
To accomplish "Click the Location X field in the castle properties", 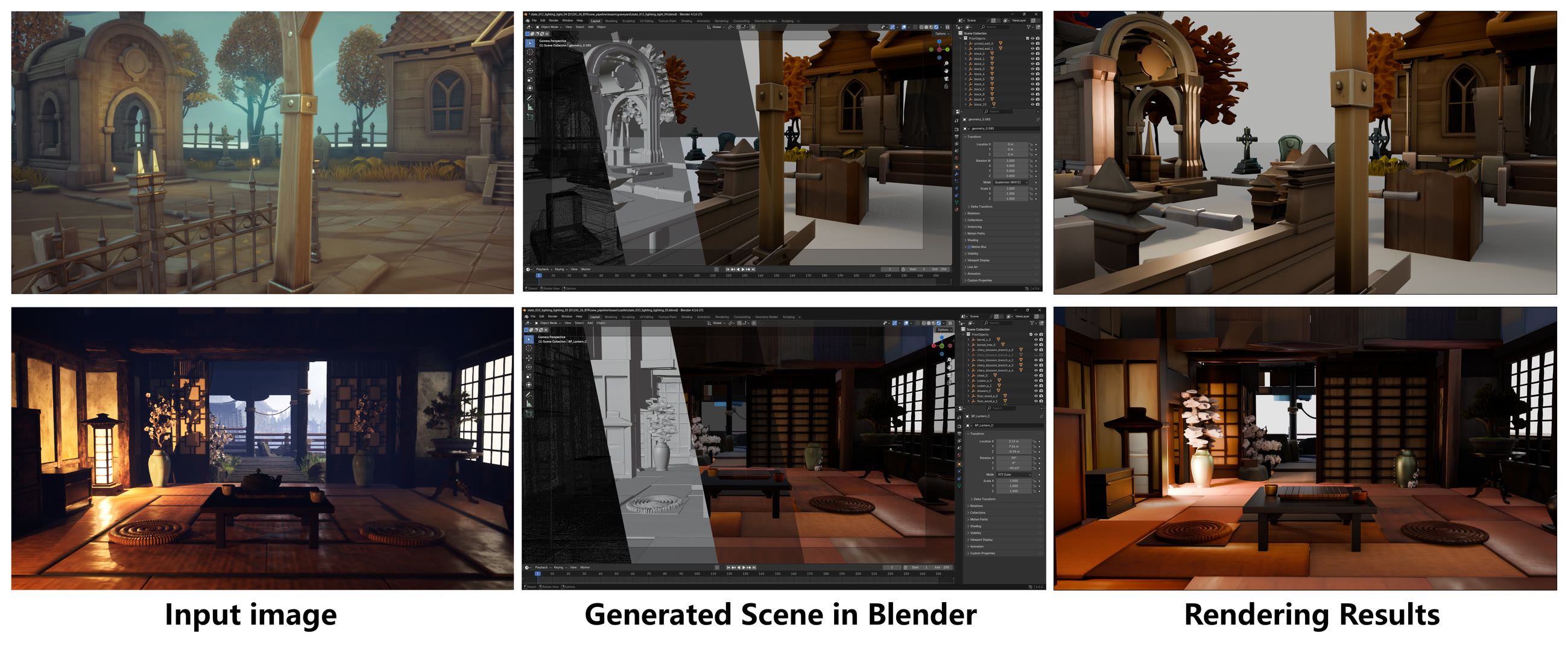I will click(1014, 441).
